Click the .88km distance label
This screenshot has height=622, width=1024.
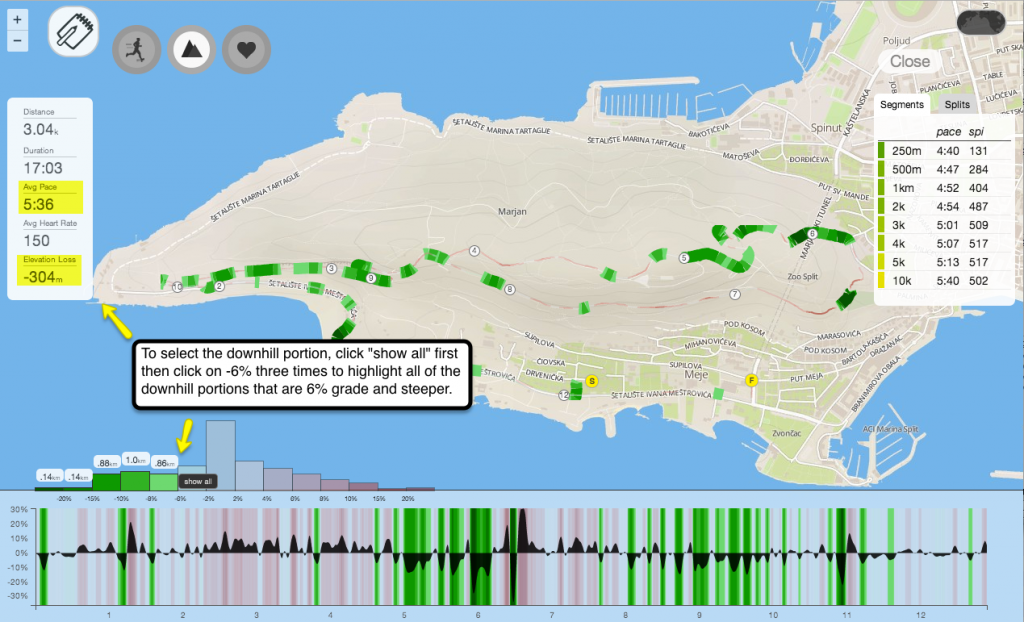pyautogui.click(x=106, y=463)
